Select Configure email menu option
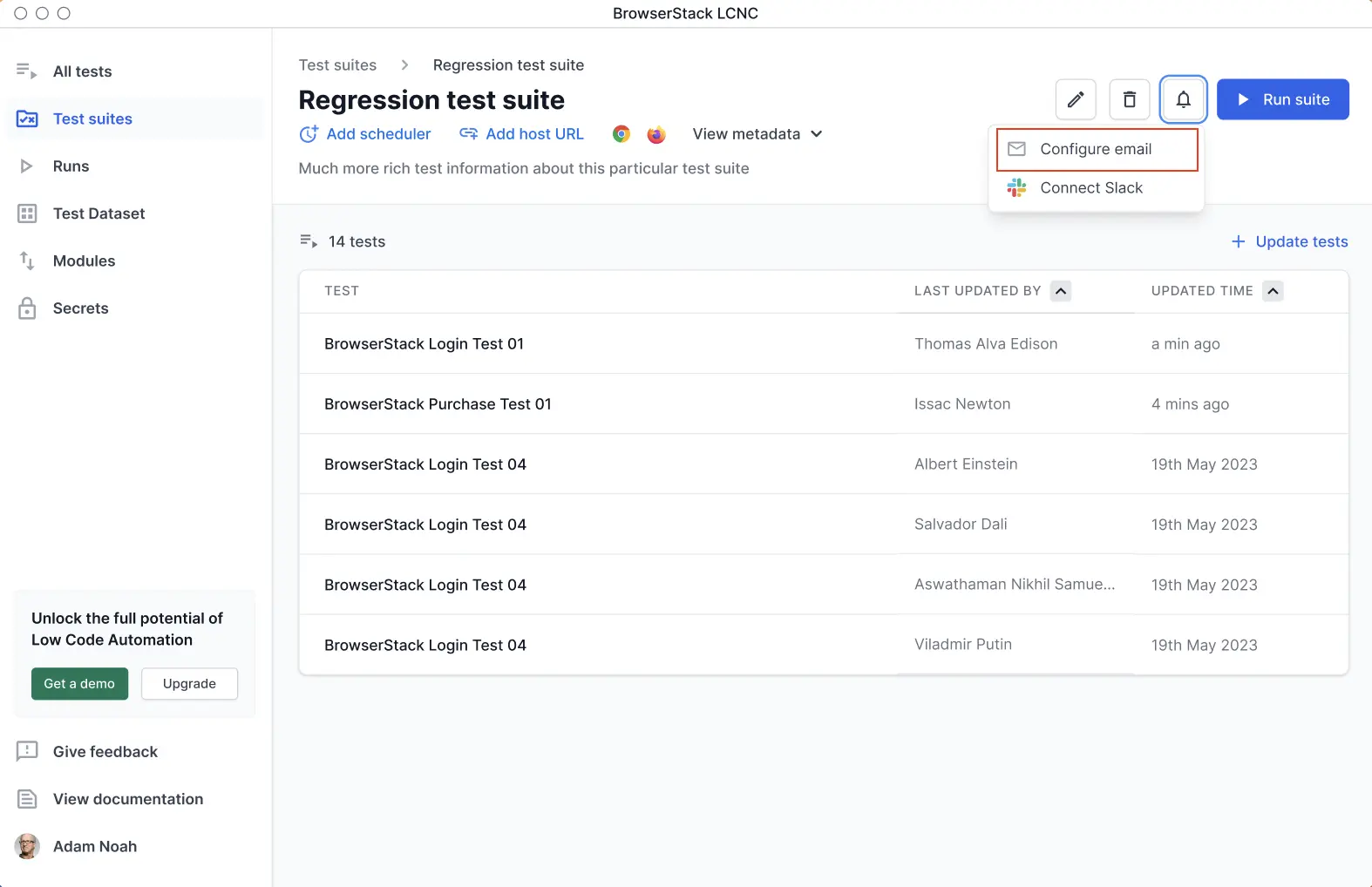This screenshot has width=1372, height=887. (x=1096, y=149)
